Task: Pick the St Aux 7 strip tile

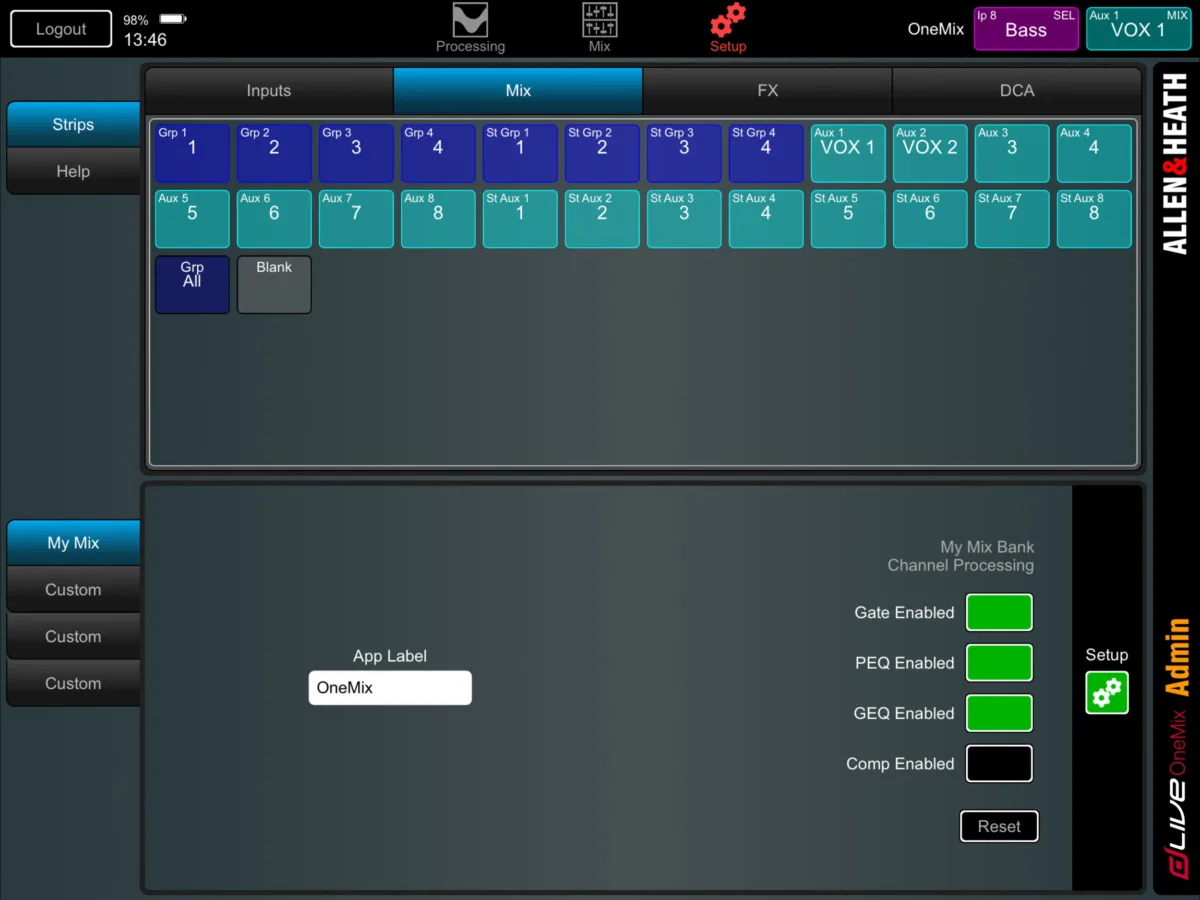Action: pos(1012,219)
